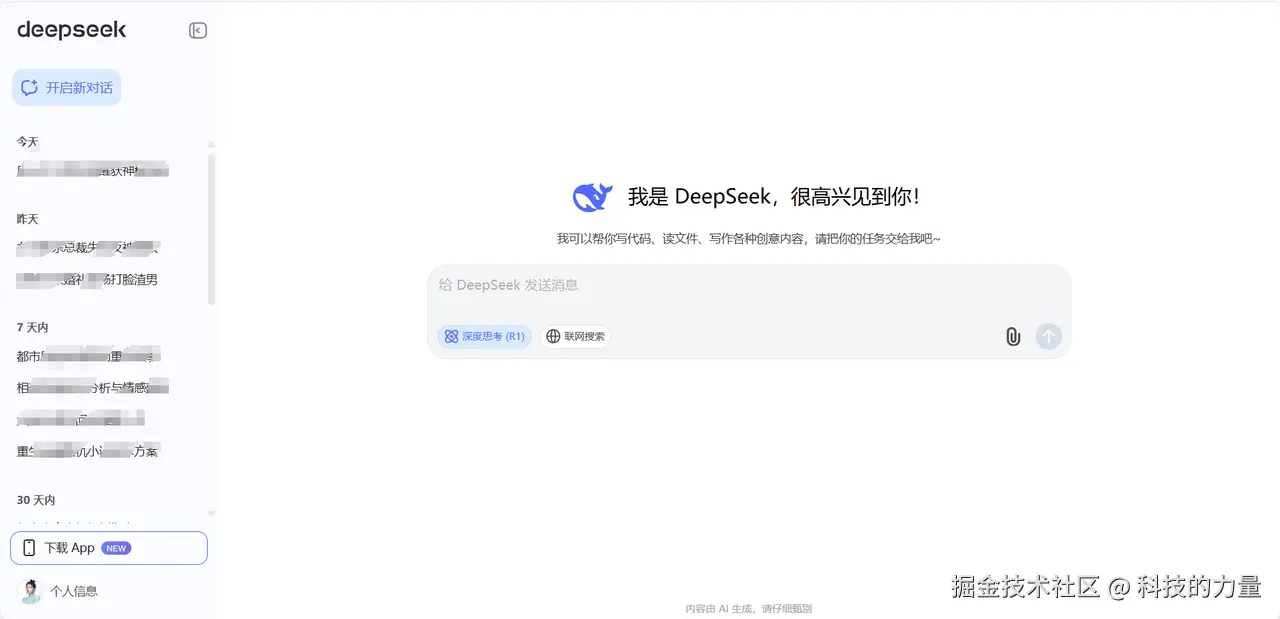Click the sidebar scrollbar down arrow
The height and width of the screenshot is (619, 1280).
211,514
